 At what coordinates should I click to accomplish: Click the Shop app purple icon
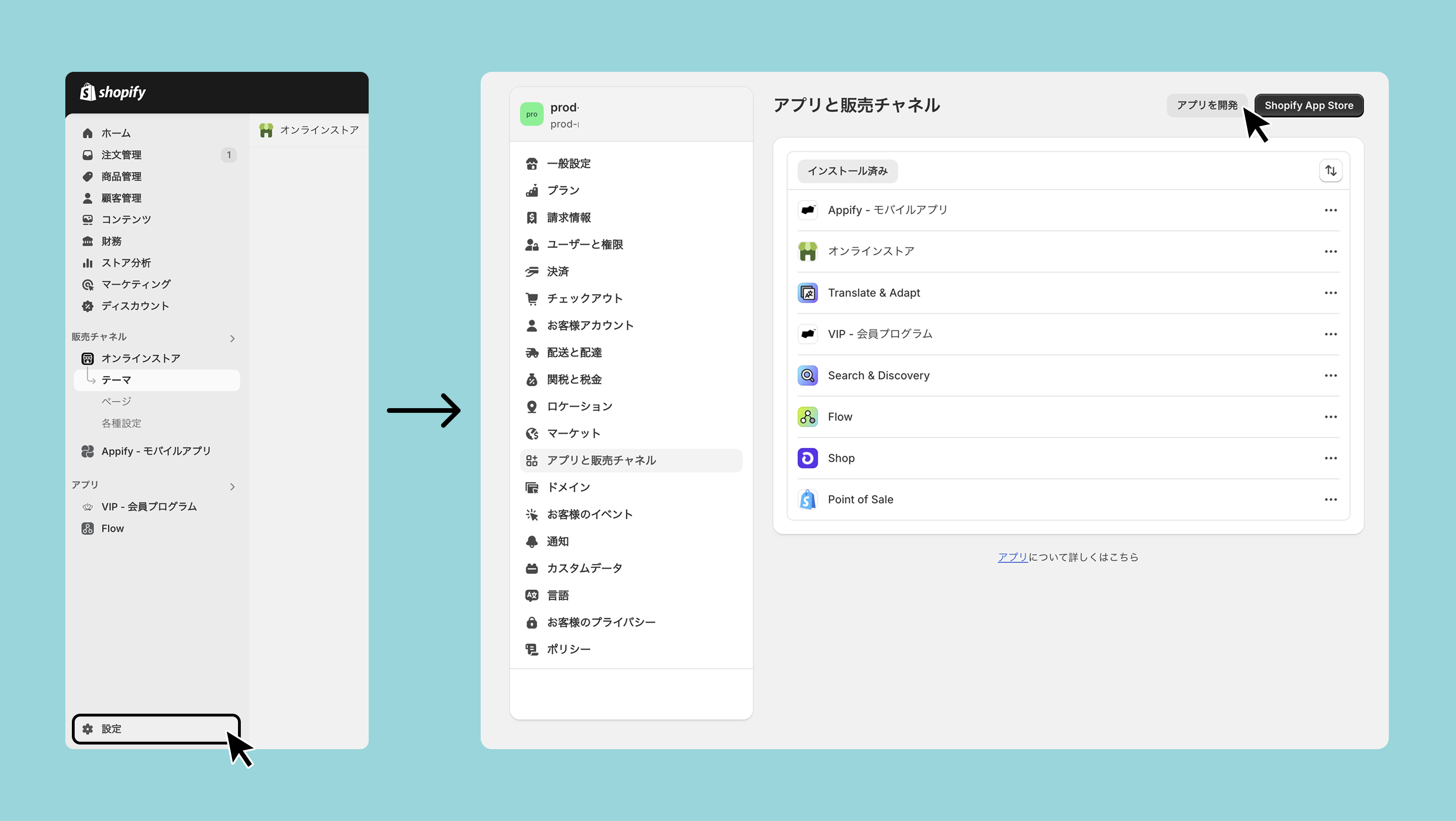pos(807,458)
